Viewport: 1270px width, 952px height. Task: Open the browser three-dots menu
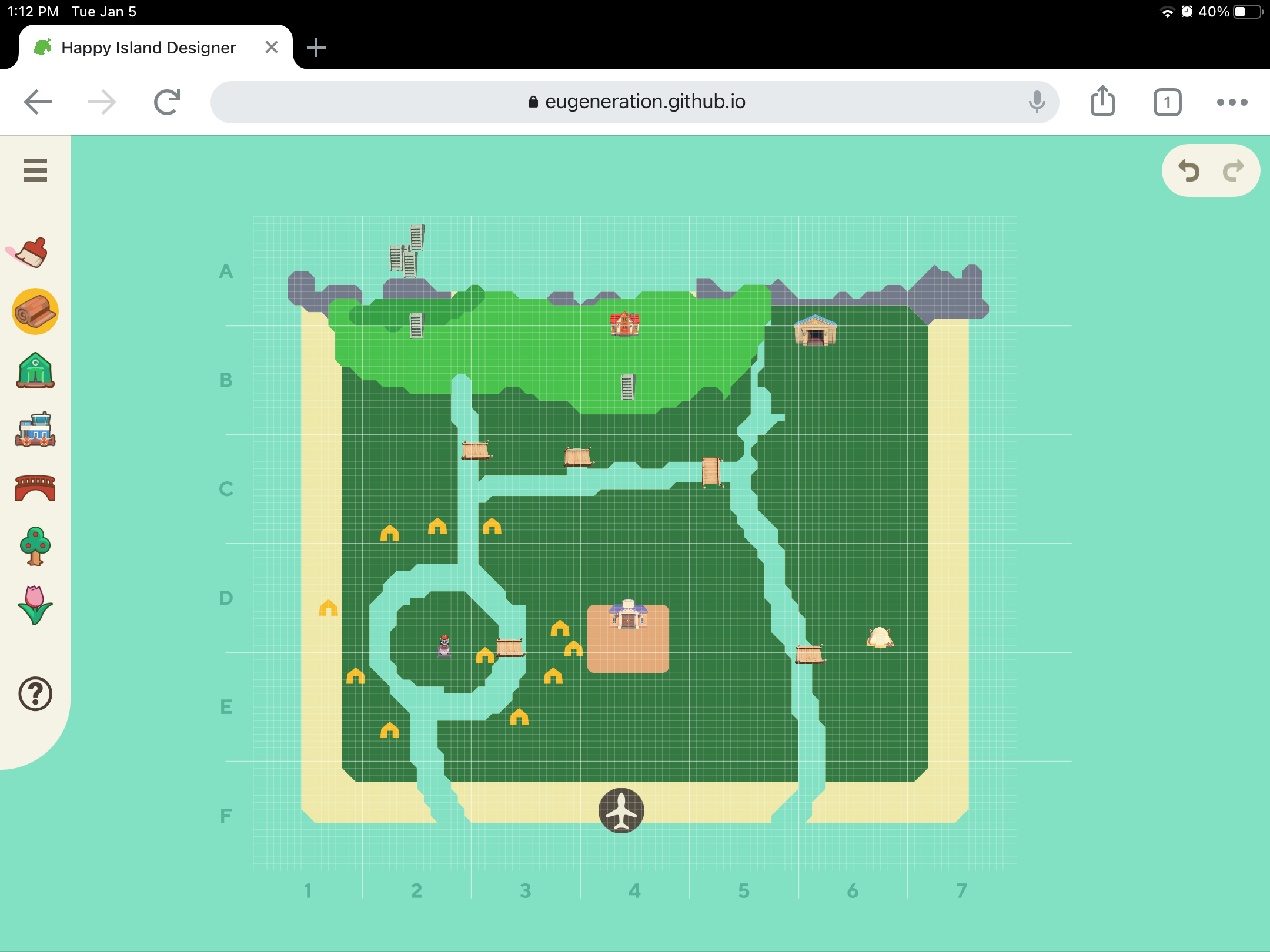[x=1232, y=102]
